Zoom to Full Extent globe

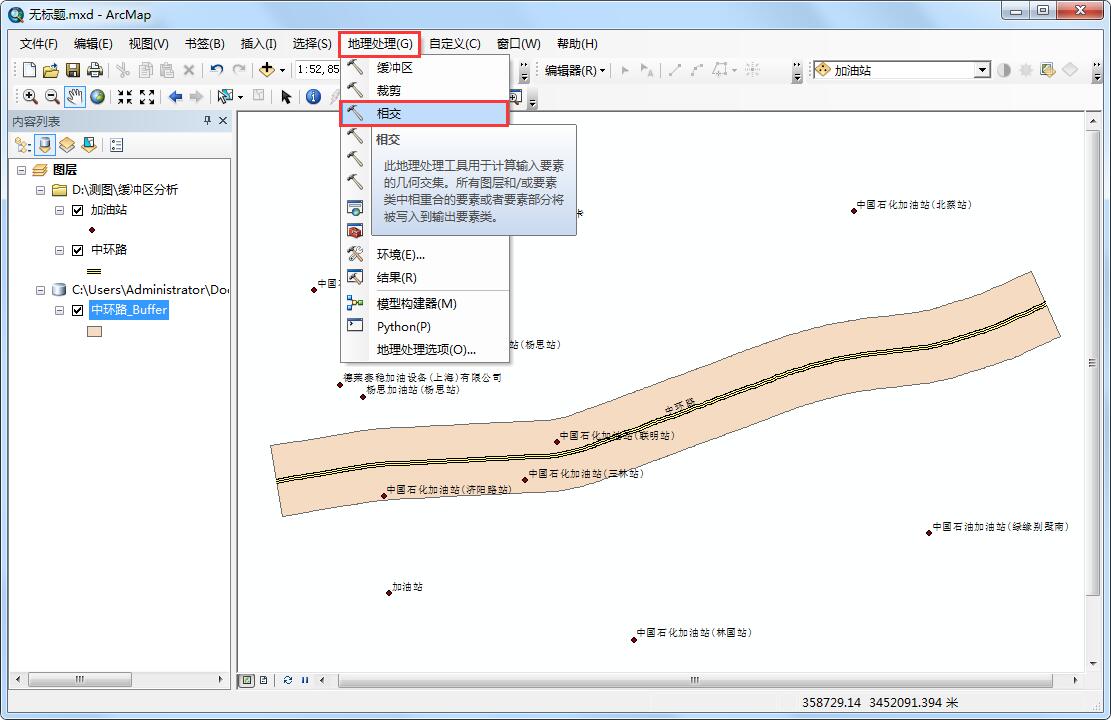click(x=97, y=96)
